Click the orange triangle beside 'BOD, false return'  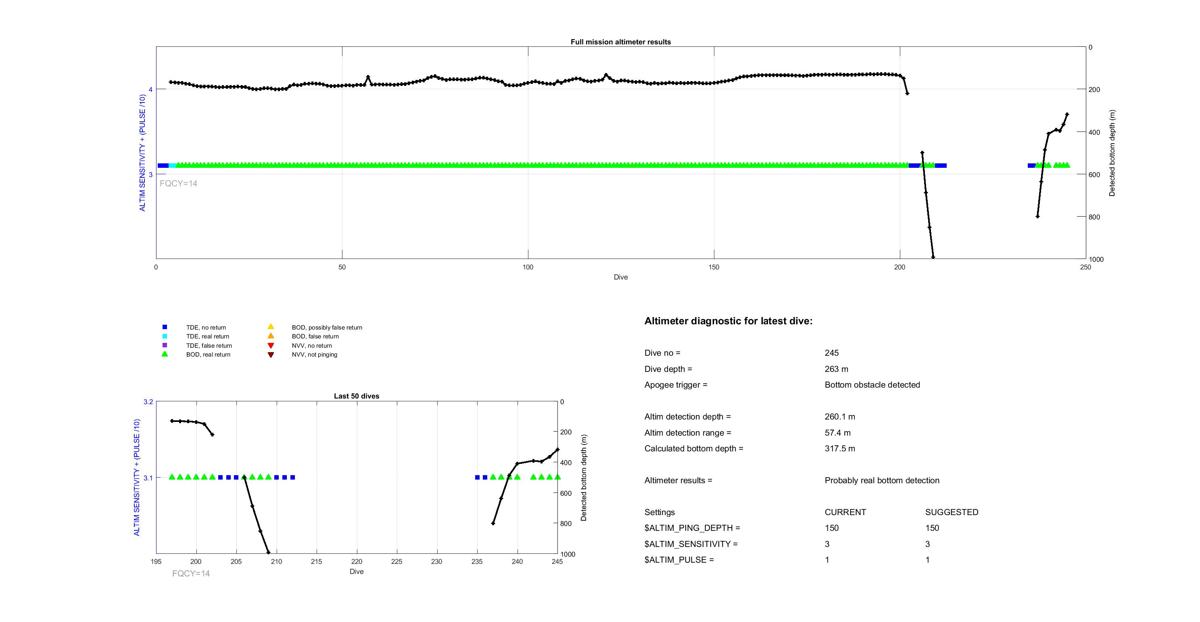click(x=270, y=336)
